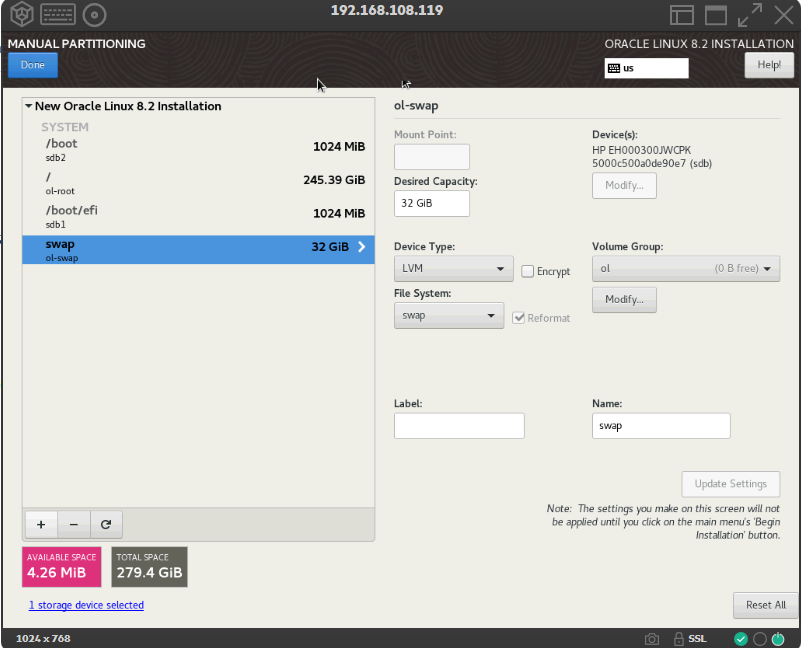This screenshot has width=801, height=648.
Task: Select the / ol-root mount point
Action: [198, 183]
